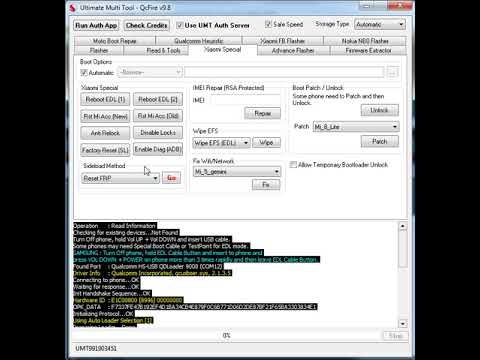The image size is (480, 360).
Task: Click the log scrollbar up arrow
Action: (x=403, y=226)
